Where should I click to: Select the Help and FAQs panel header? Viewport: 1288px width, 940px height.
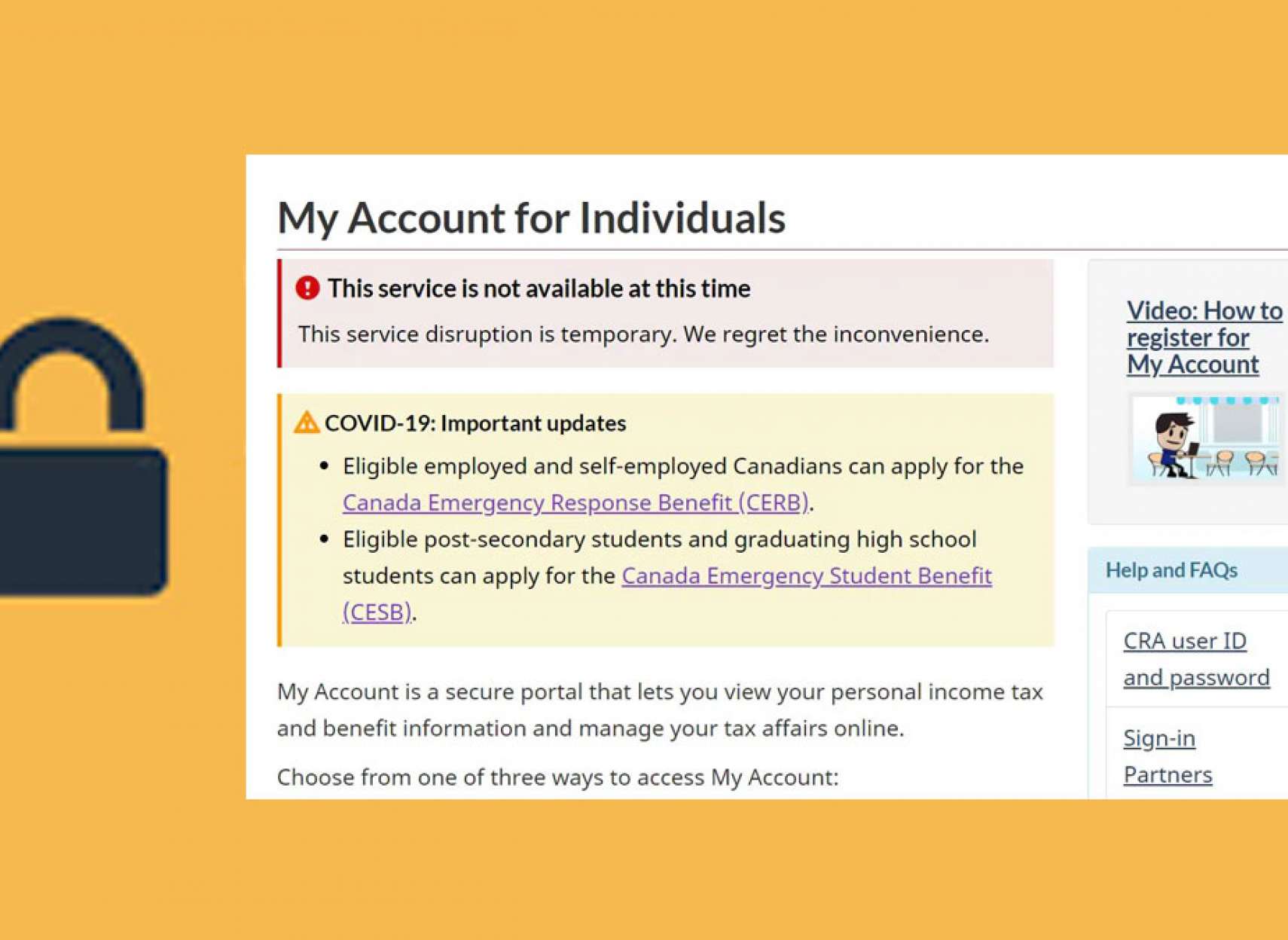click(x=1171, y=570)
